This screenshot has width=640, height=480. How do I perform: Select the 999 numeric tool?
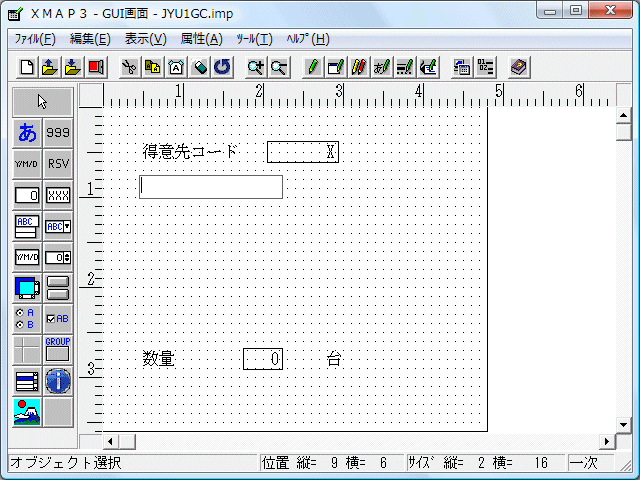click(58, 133)
